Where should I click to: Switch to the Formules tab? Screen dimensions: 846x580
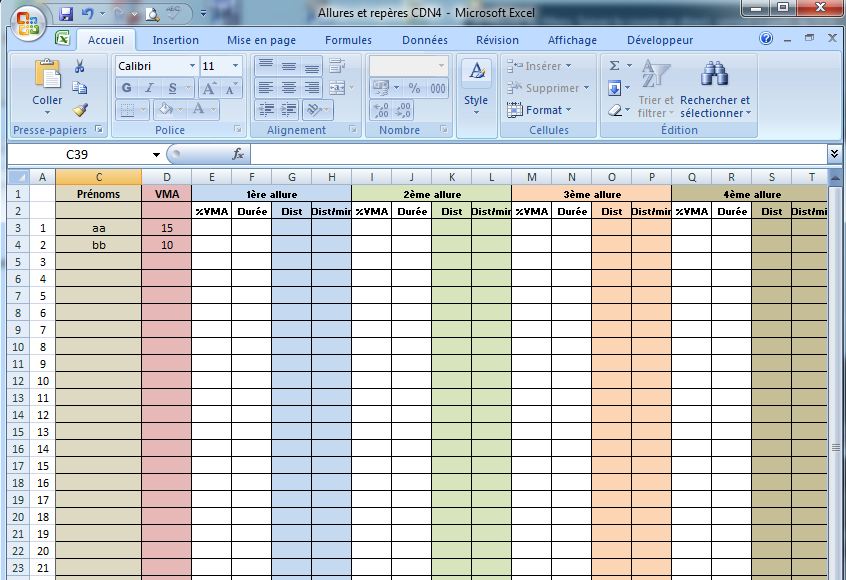(x=348, y=40)
